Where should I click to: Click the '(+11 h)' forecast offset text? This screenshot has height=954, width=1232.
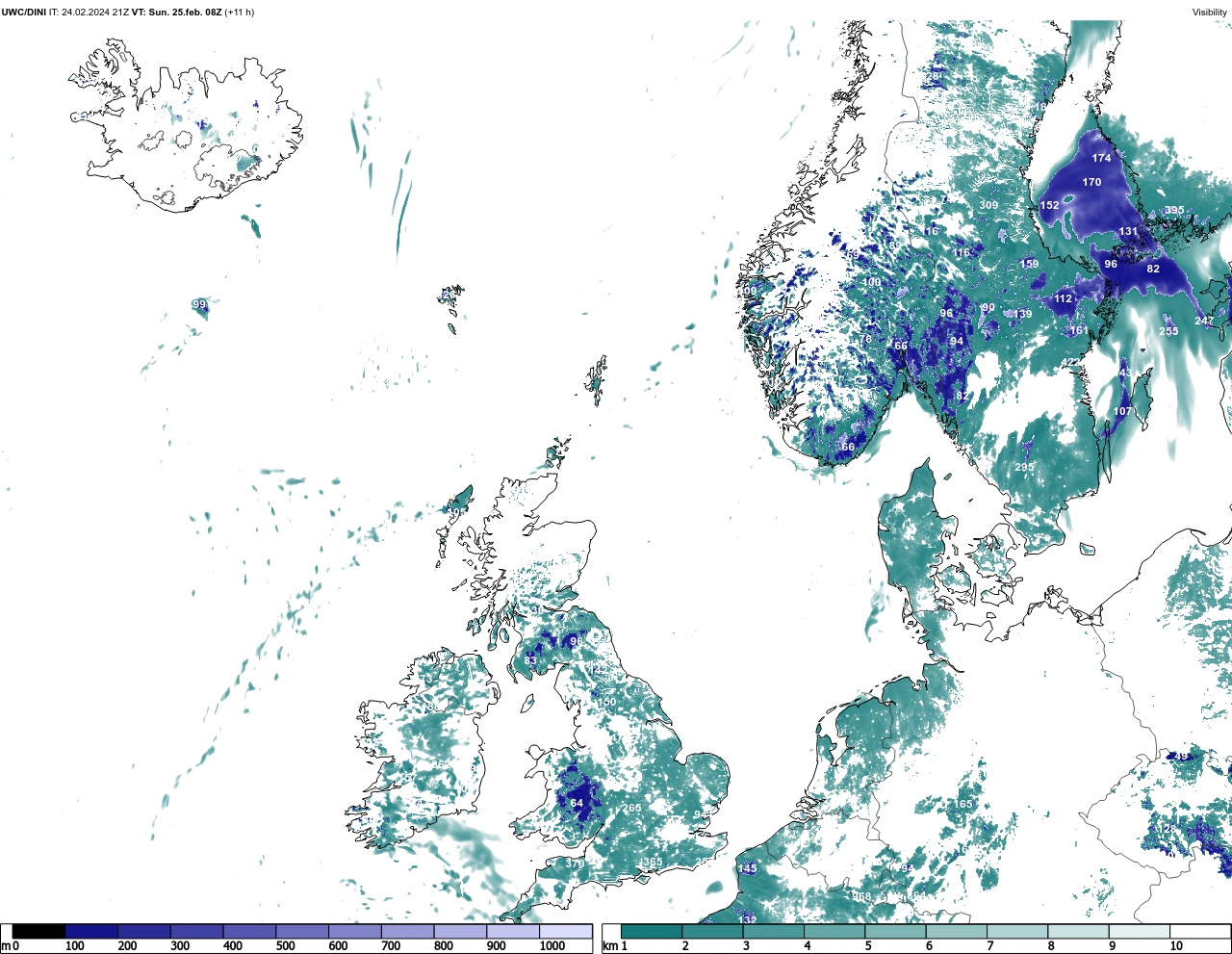tap(239, 13)
